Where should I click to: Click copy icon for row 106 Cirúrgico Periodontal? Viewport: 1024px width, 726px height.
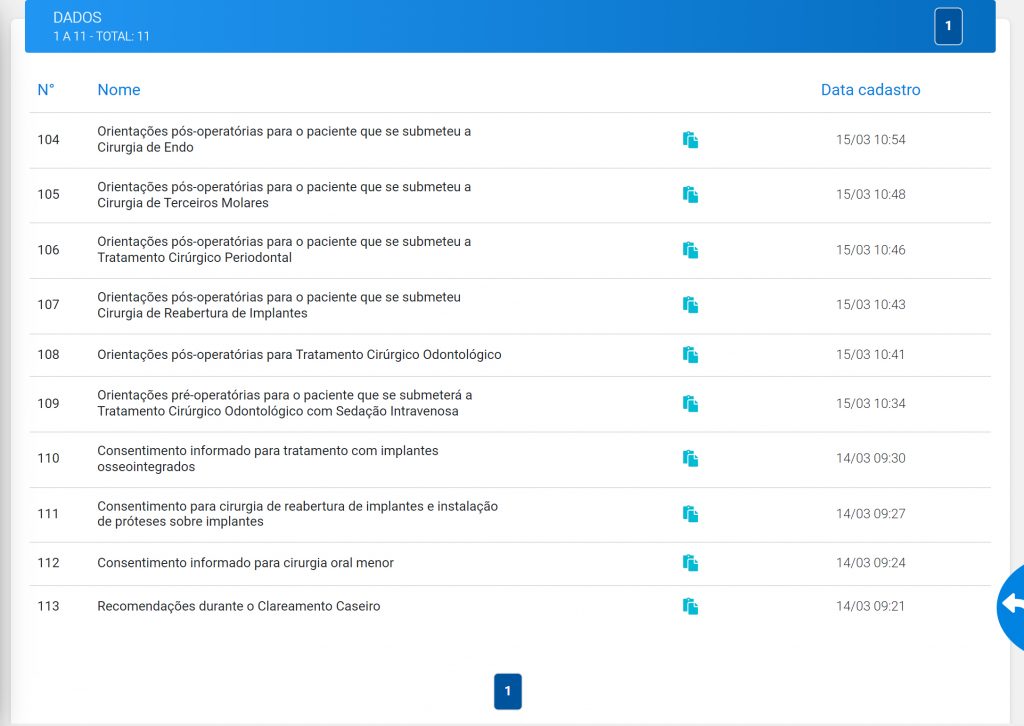(690, 250)
